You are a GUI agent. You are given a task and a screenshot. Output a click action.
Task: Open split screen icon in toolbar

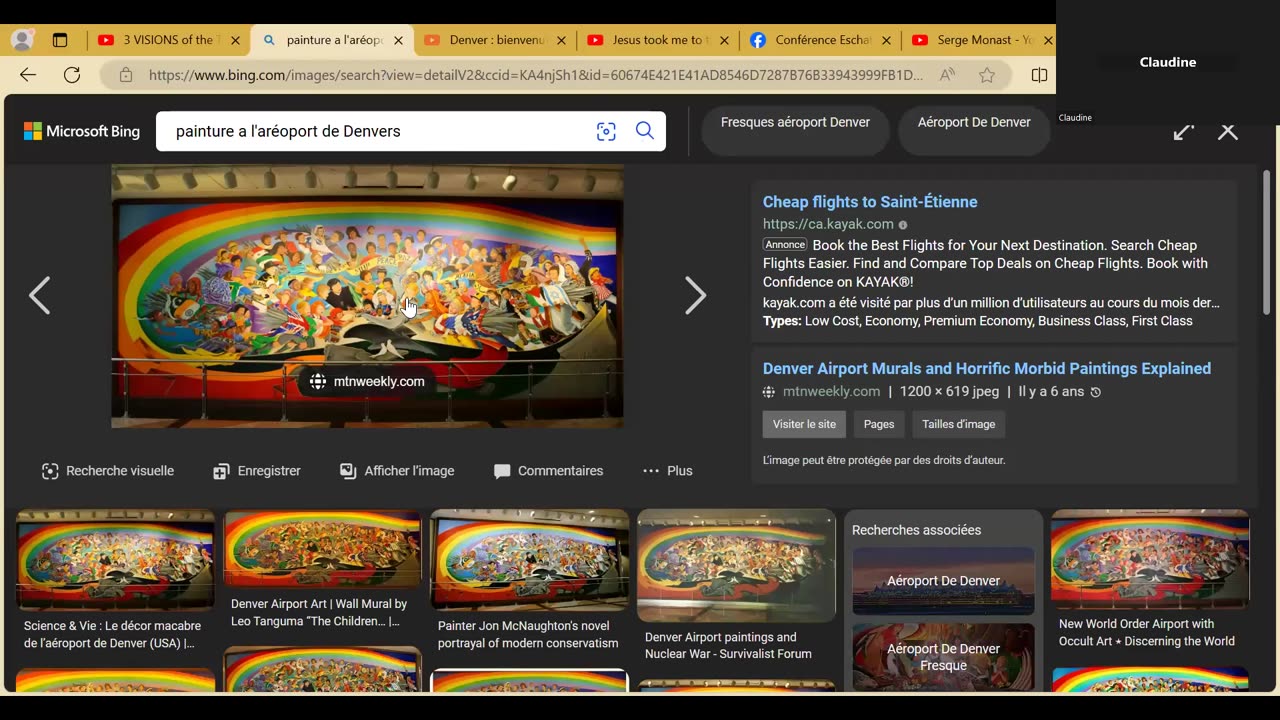[x=1039, y=75]
